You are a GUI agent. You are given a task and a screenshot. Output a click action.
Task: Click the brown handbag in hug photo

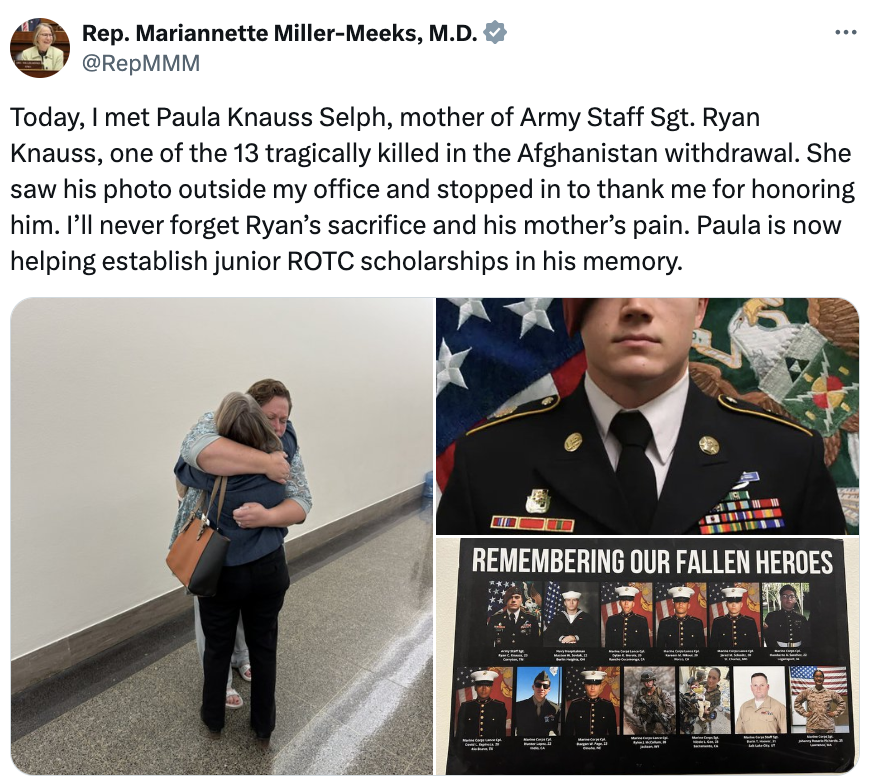click(x=197, y=556)
